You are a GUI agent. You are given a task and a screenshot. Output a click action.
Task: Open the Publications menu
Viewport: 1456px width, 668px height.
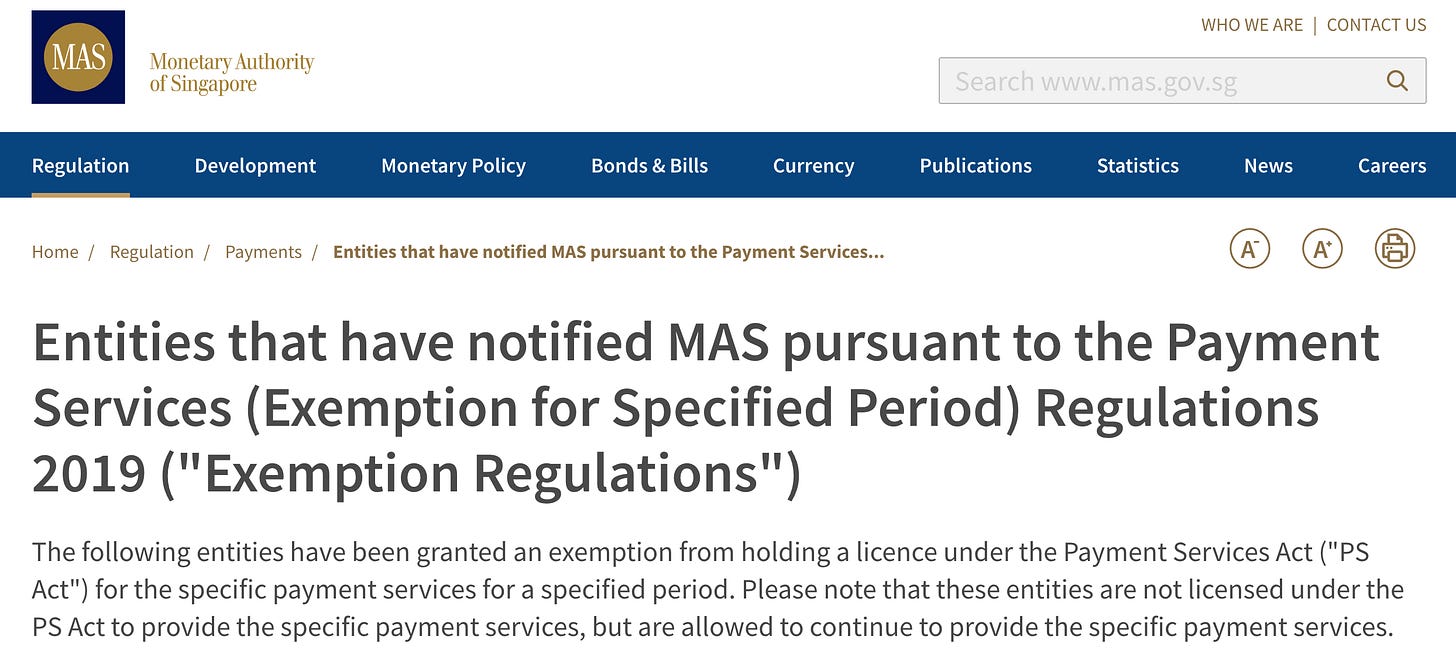point(975,166)
